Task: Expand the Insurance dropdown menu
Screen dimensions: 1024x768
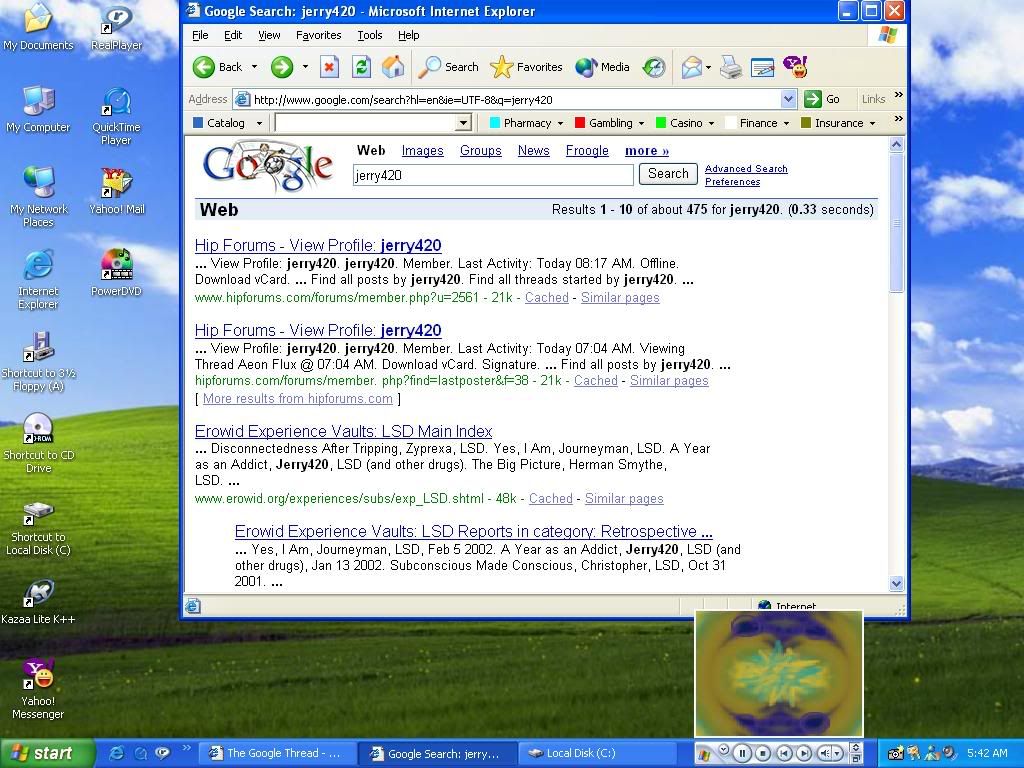Action: pyautogui.click(x=872, y=123)
